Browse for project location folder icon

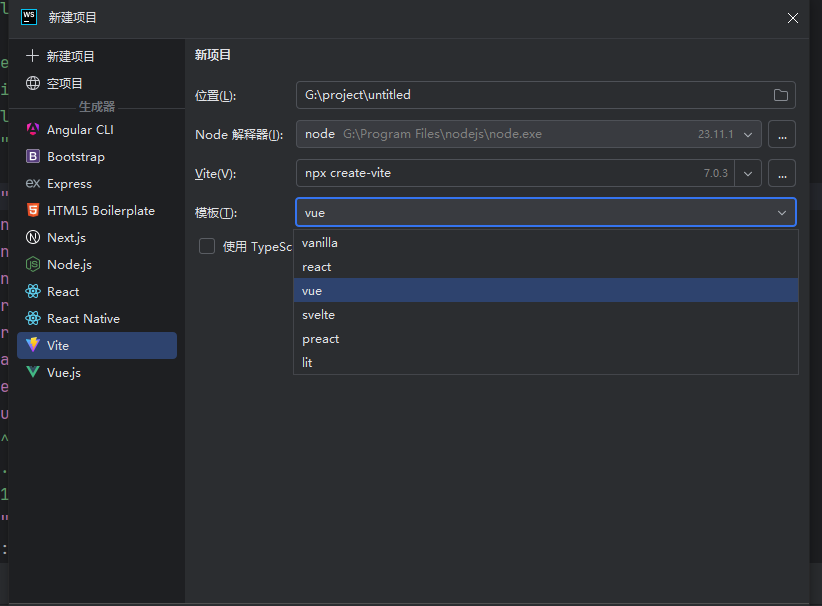[x=781, y=95]
